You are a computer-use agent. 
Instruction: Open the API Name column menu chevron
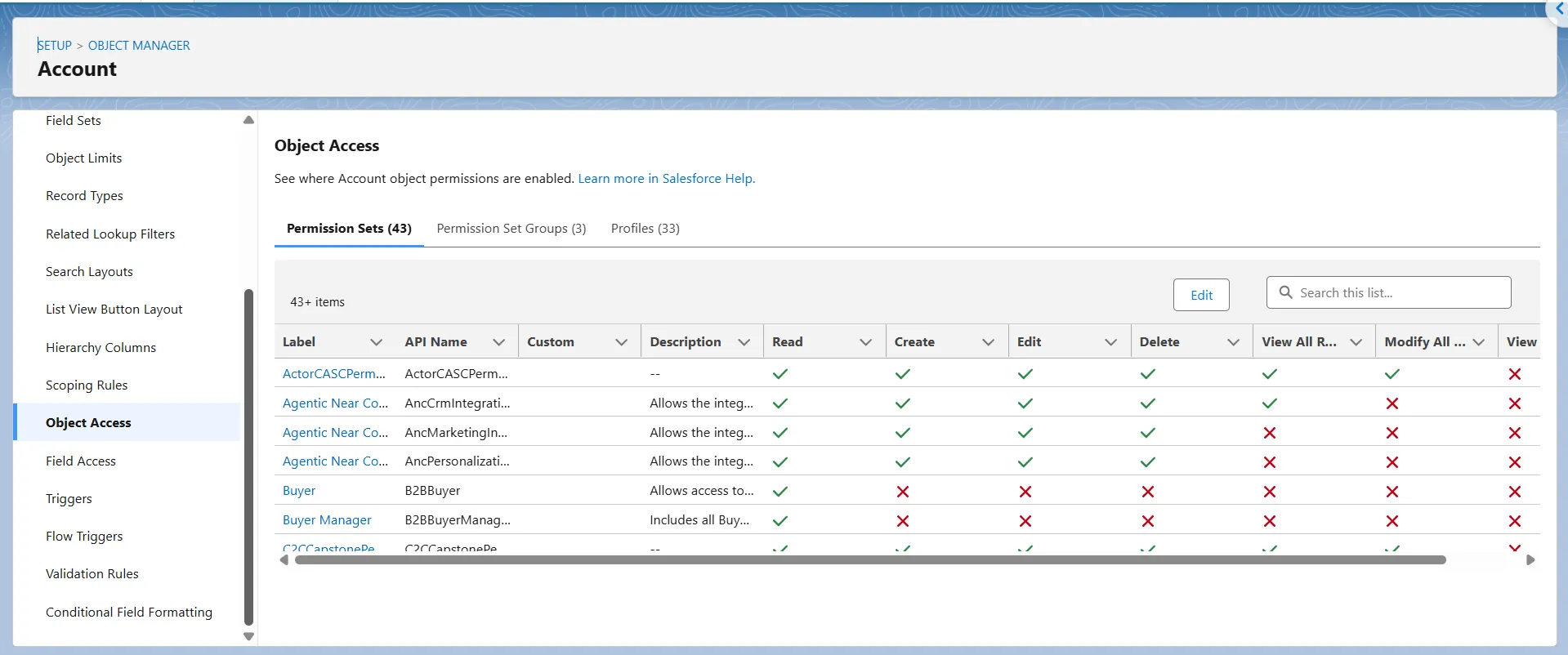pos(498,342)
